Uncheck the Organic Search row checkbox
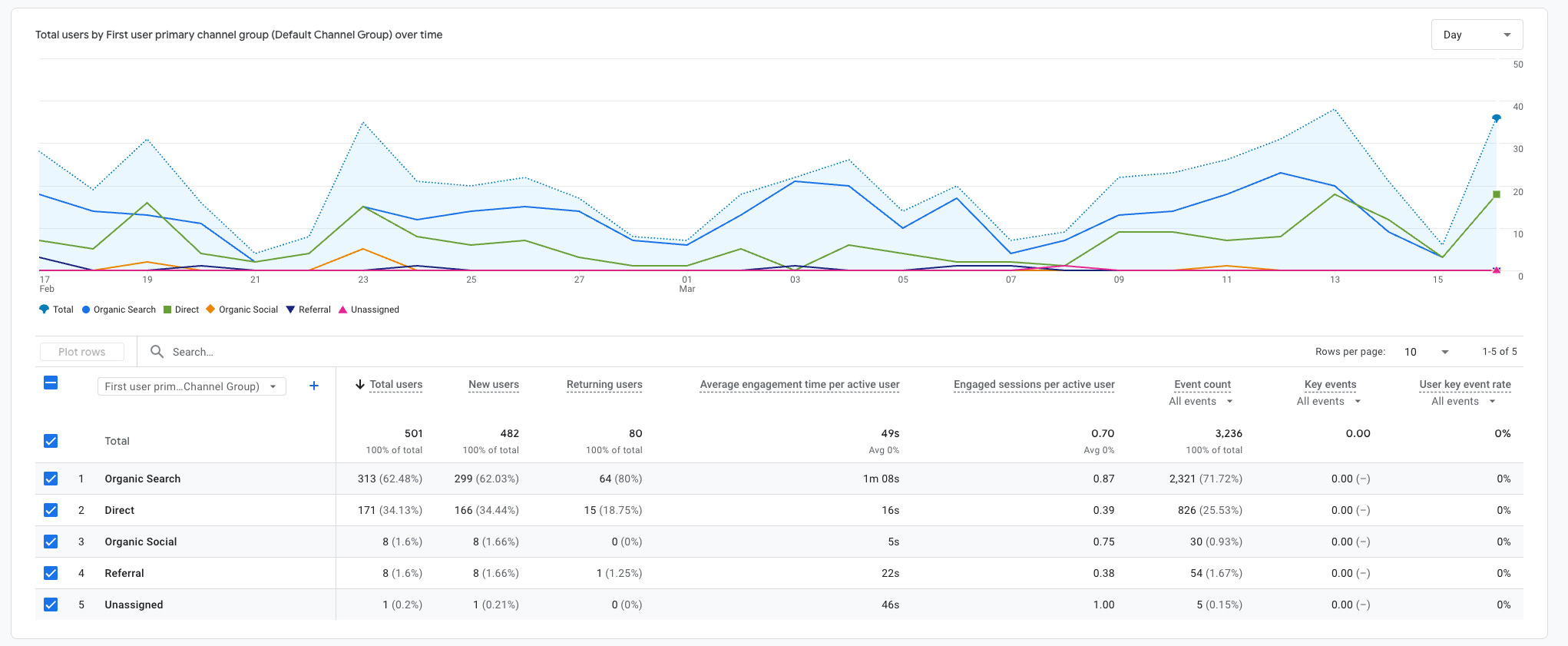The image size is (1568, 646). pyautogui.click(x=51, y=479)
